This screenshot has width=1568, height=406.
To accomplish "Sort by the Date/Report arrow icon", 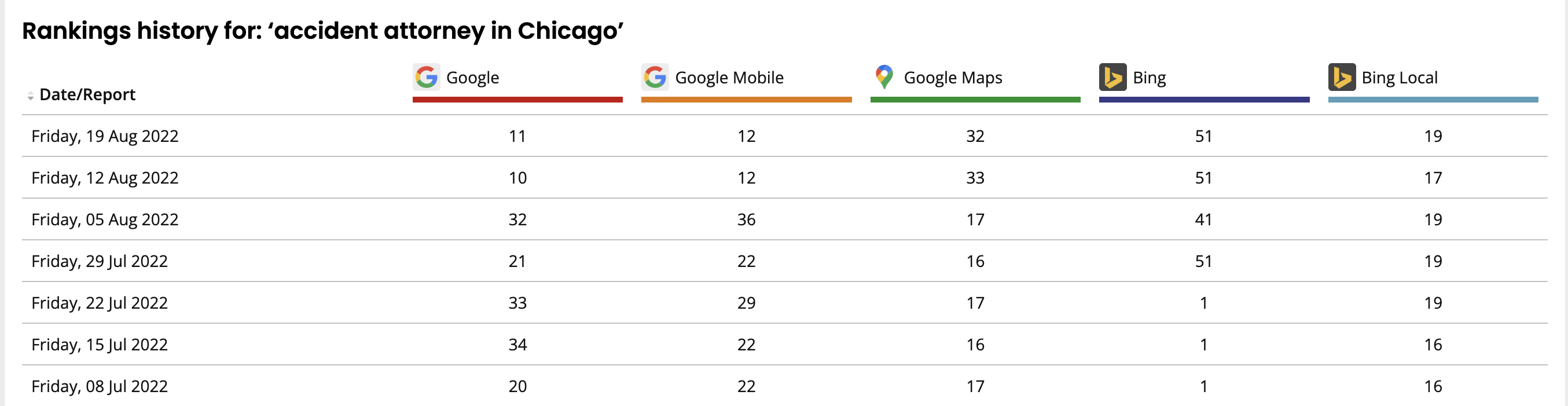I will point(31,96).
